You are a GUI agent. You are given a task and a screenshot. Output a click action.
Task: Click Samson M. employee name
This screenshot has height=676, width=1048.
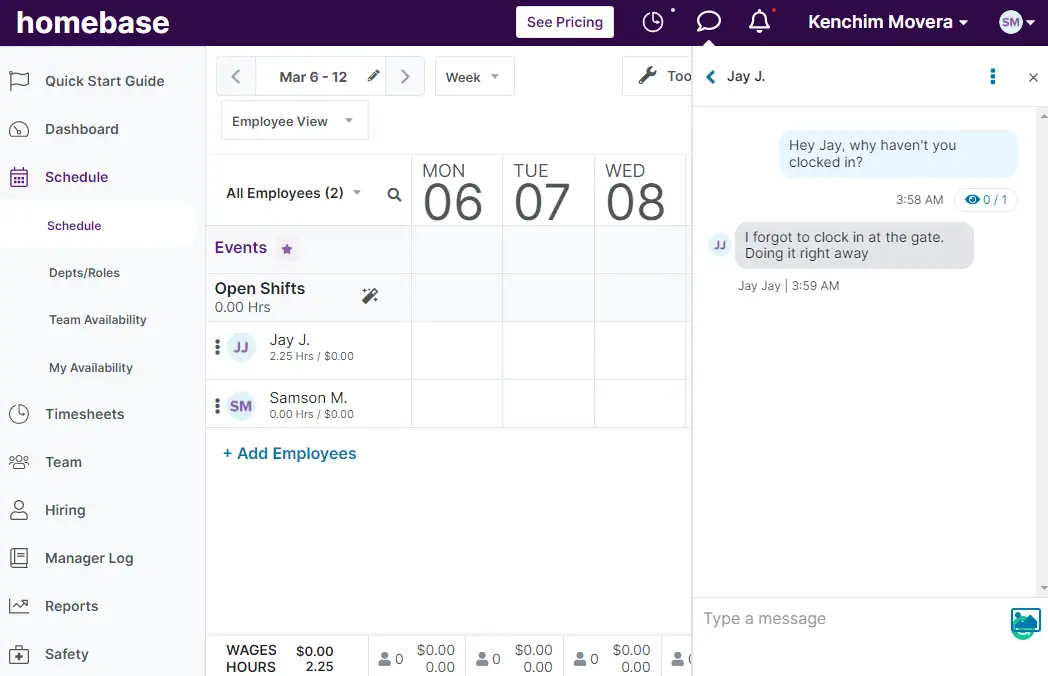308,398
